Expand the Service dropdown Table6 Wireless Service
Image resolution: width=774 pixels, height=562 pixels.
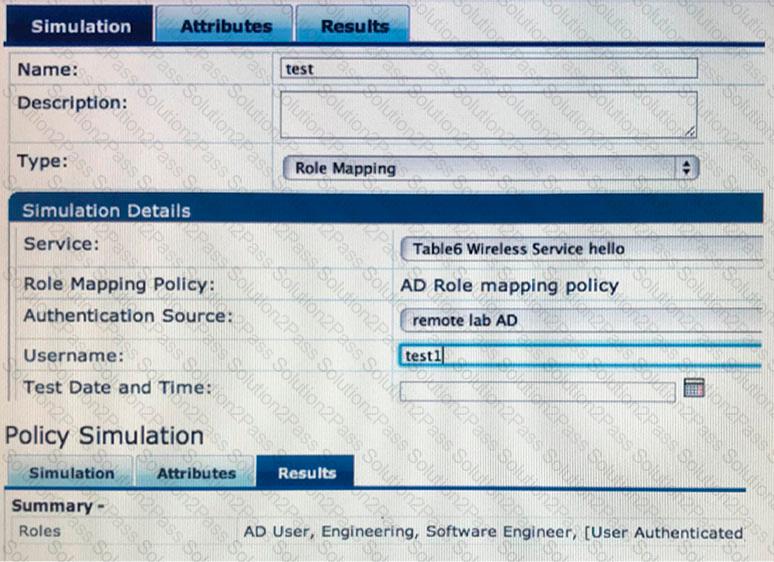pyautogui.click(x=580, y=248)
